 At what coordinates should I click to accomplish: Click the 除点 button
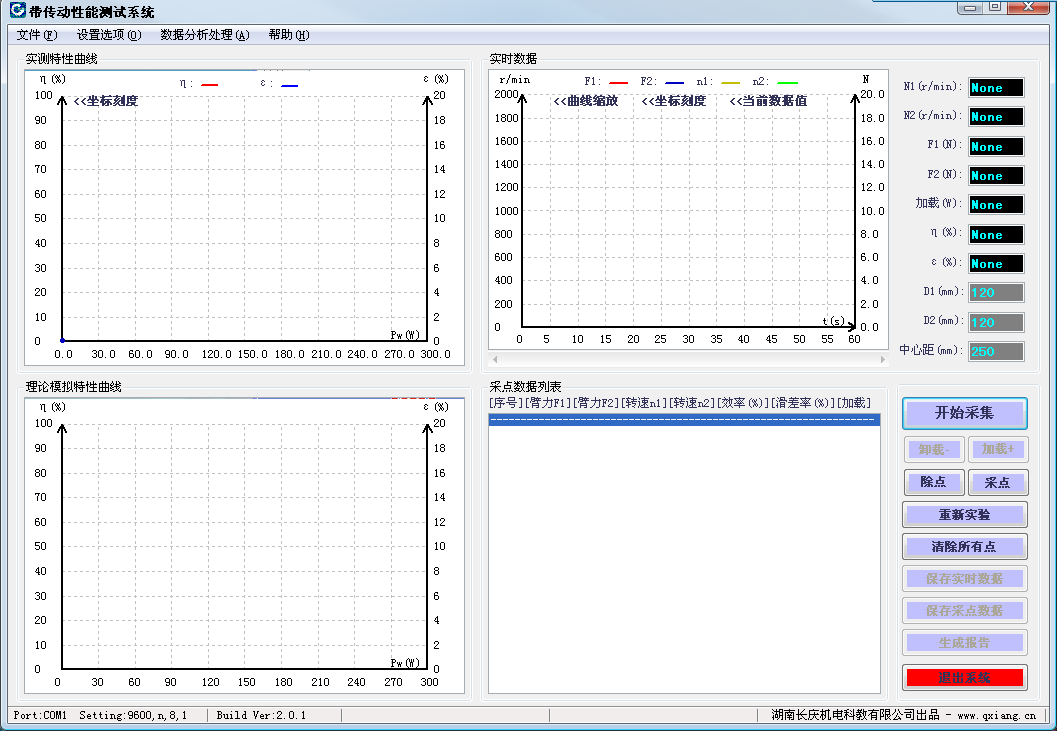(933, 483)
